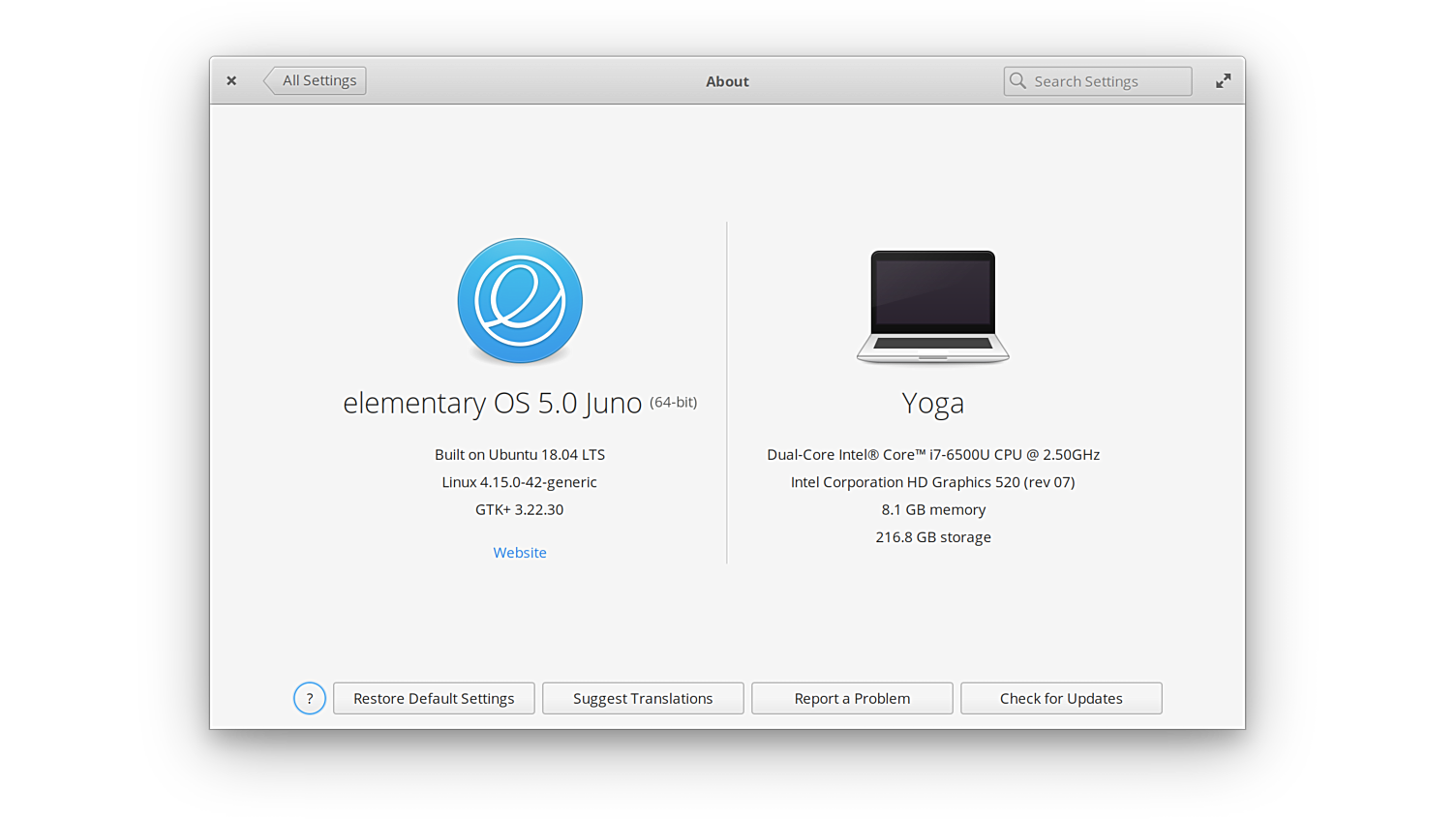
Task: Click the About title in header bar
Action: click(x=727, y=81)
